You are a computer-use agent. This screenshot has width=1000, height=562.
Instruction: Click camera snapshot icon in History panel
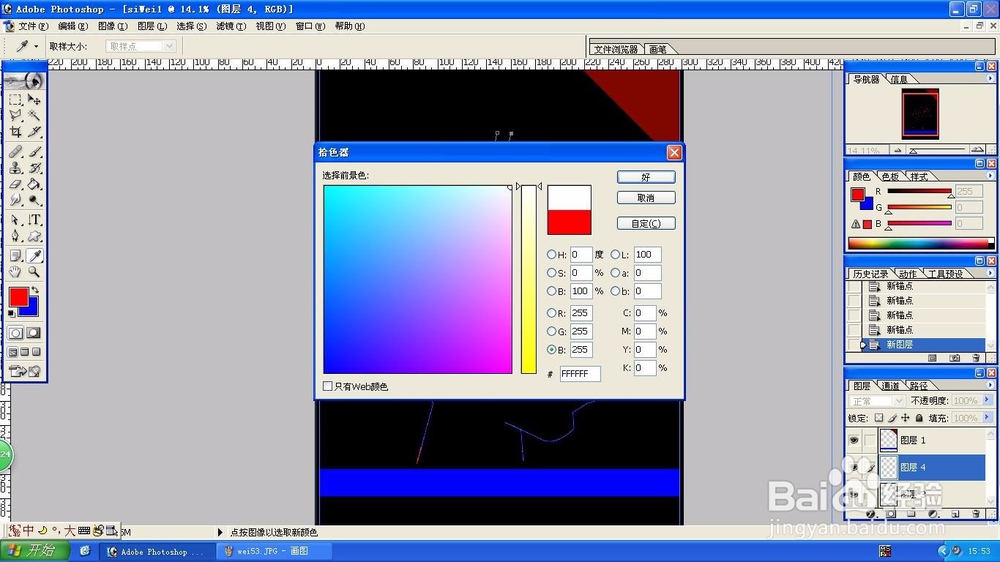pyautogui.click(x=954, y=359)
